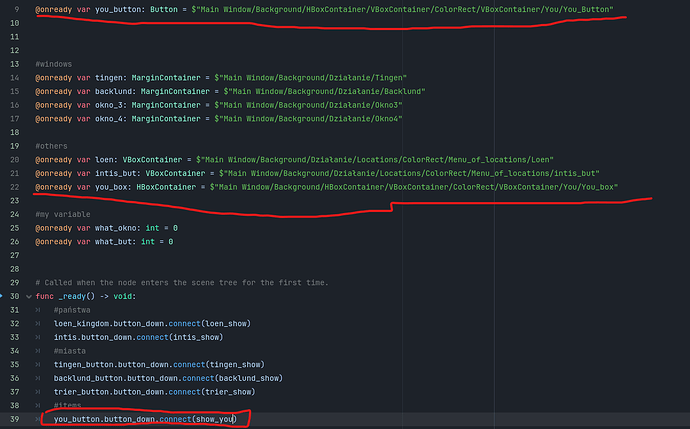690x429 pixels.
Task: Click loen_show inside the connect call
Action: click(x=223, y=324)
